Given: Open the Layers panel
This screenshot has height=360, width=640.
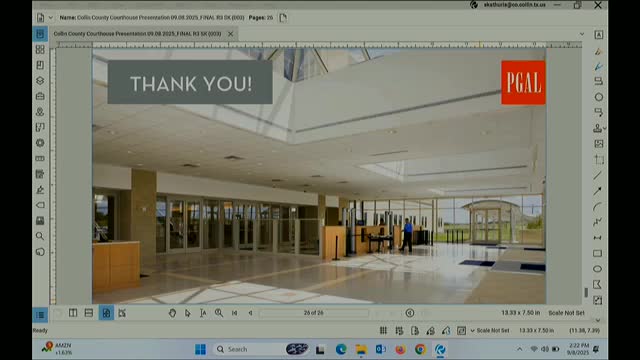Looking at the screenshot, I should coord(40,81).
